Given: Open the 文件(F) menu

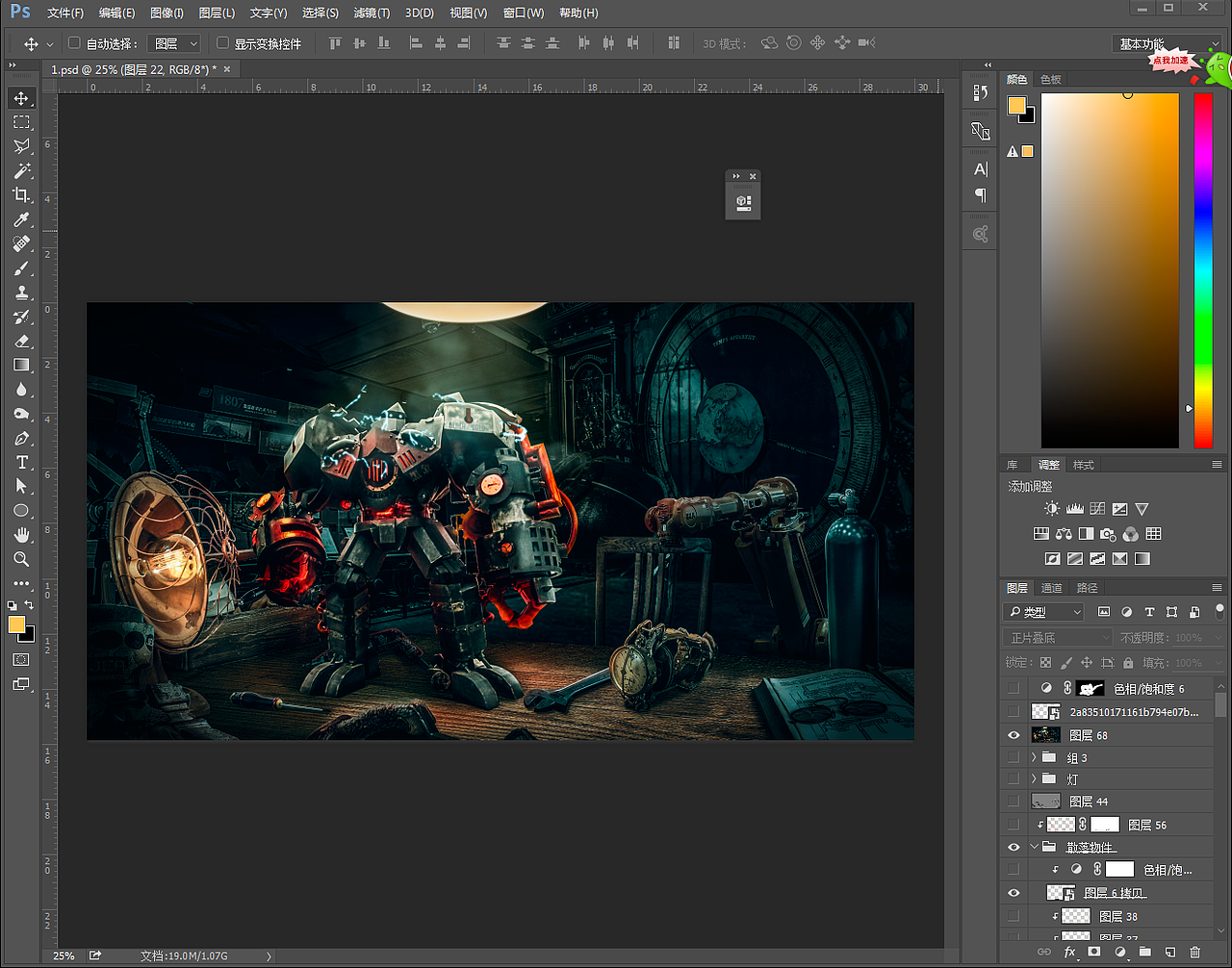Looking at the screenshot, I should (x=65, y=13).
